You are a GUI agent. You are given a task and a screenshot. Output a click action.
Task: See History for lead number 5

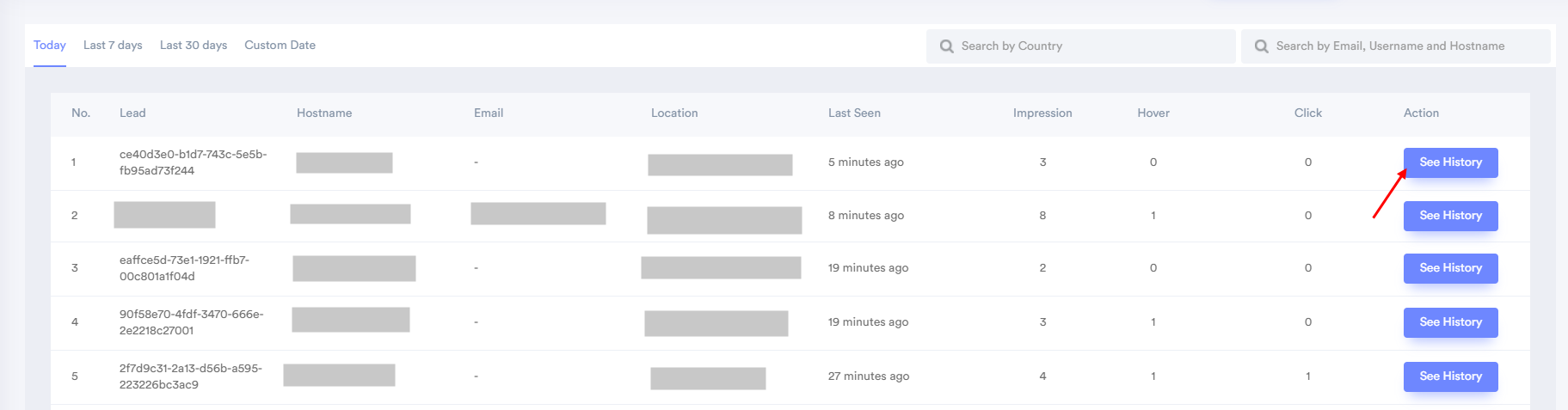click(1450, 376)
